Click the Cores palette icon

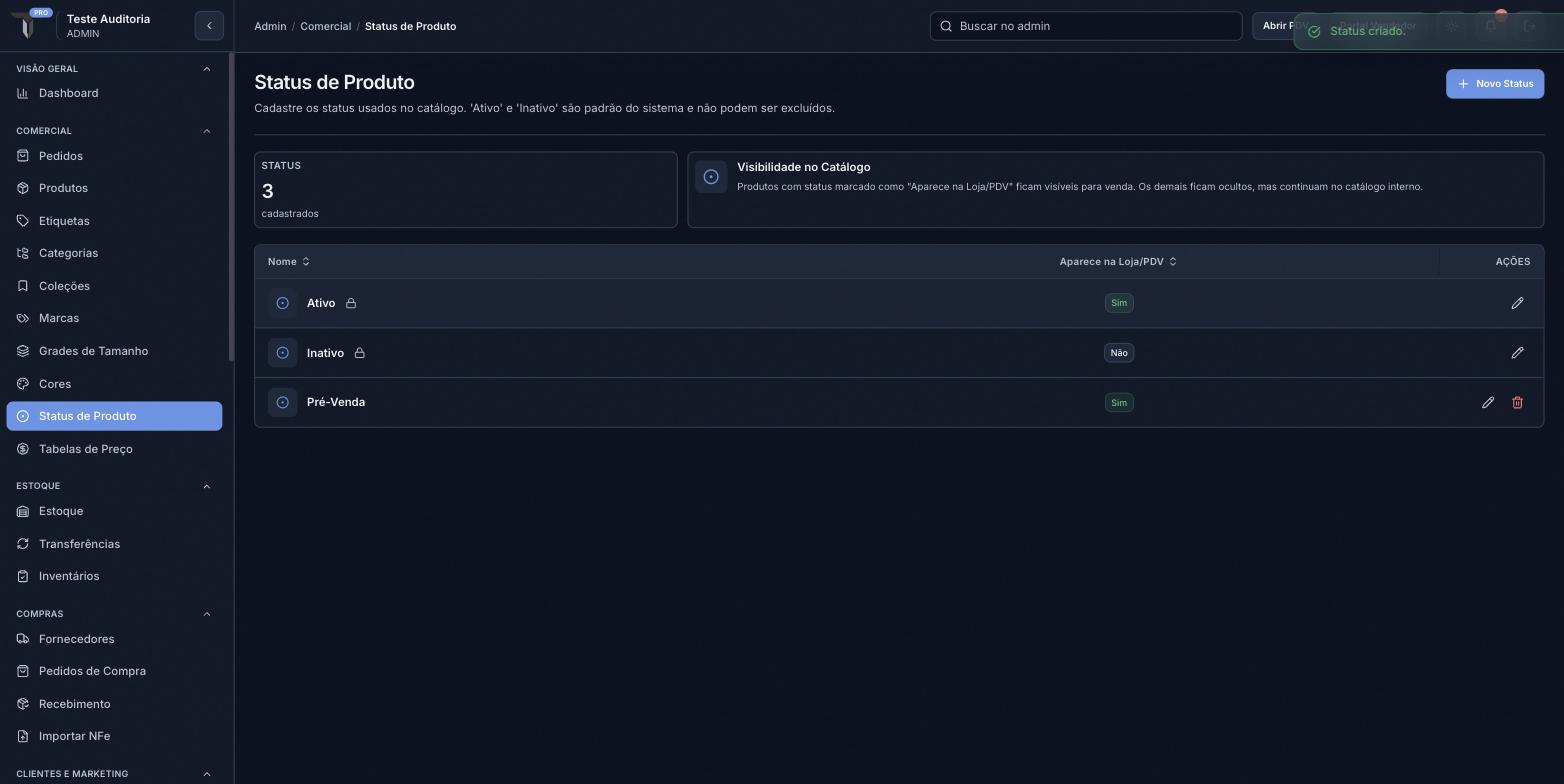(23, 384)
